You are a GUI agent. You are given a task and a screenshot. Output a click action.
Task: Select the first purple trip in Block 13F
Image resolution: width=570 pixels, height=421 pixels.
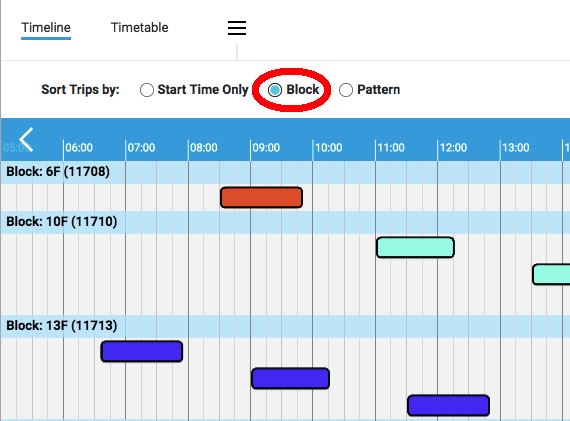point(142,351)
